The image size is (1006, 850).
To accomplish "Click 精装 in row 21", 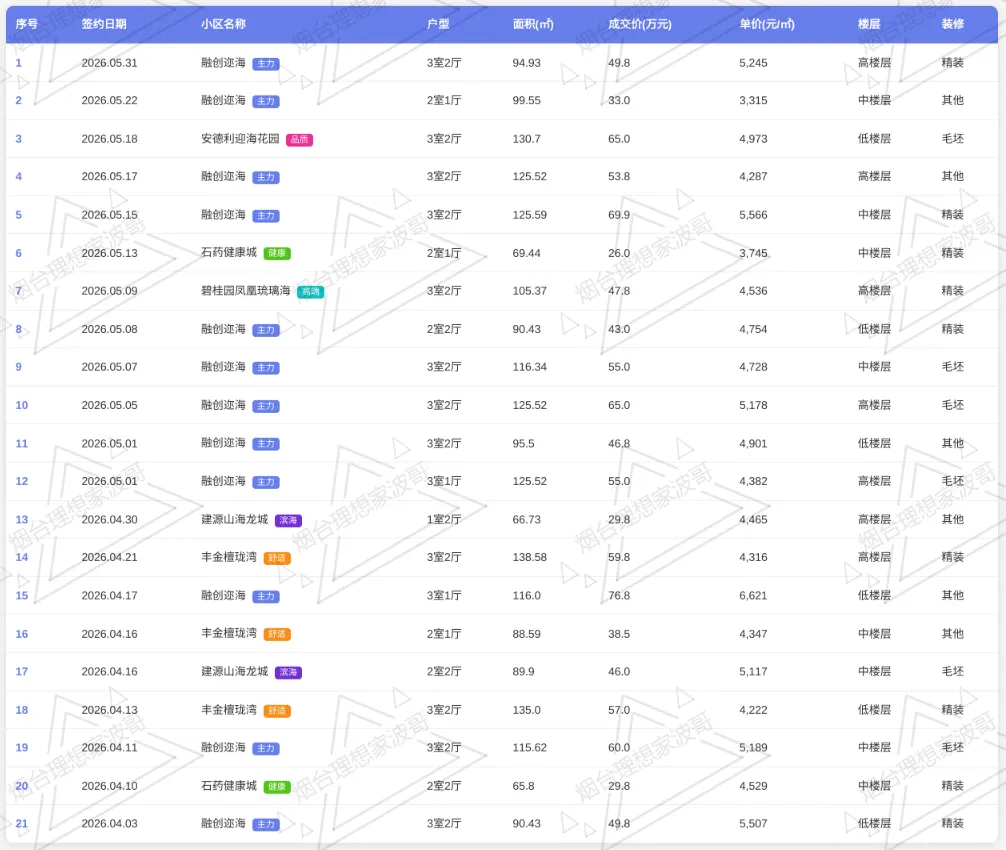I will click(953, 823).
